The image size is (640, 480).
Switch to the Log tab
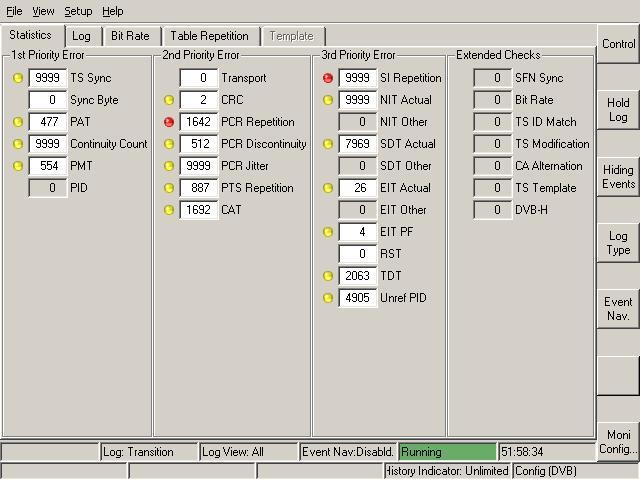pos(81,36)
